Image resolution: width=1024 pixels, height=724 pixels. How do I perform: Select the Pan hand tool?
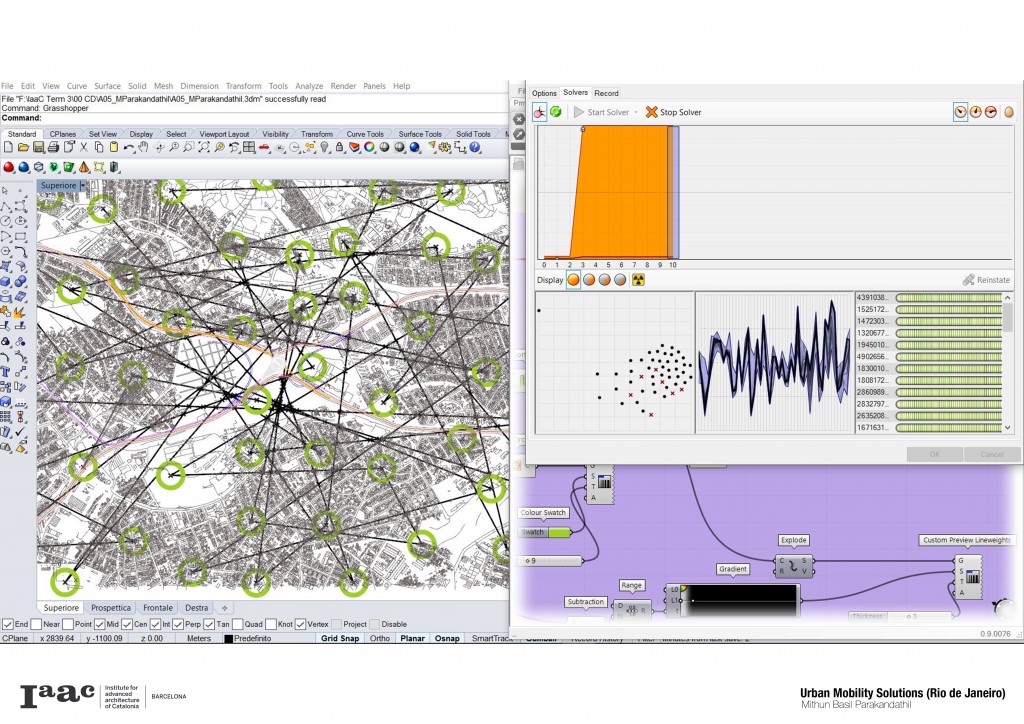(x=143, y=148)
